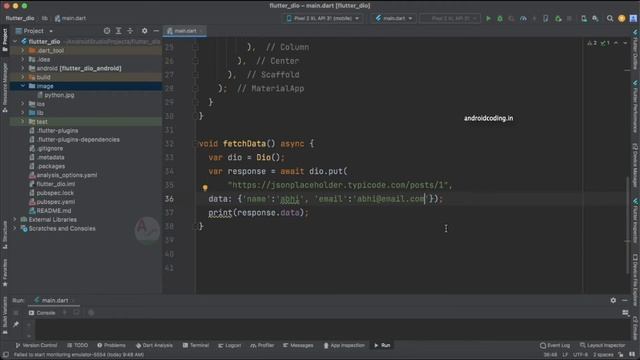Screen dimensions: 640x360
Task: Collapse the flutter_dio root folder
Action: (x=16, y=42)
